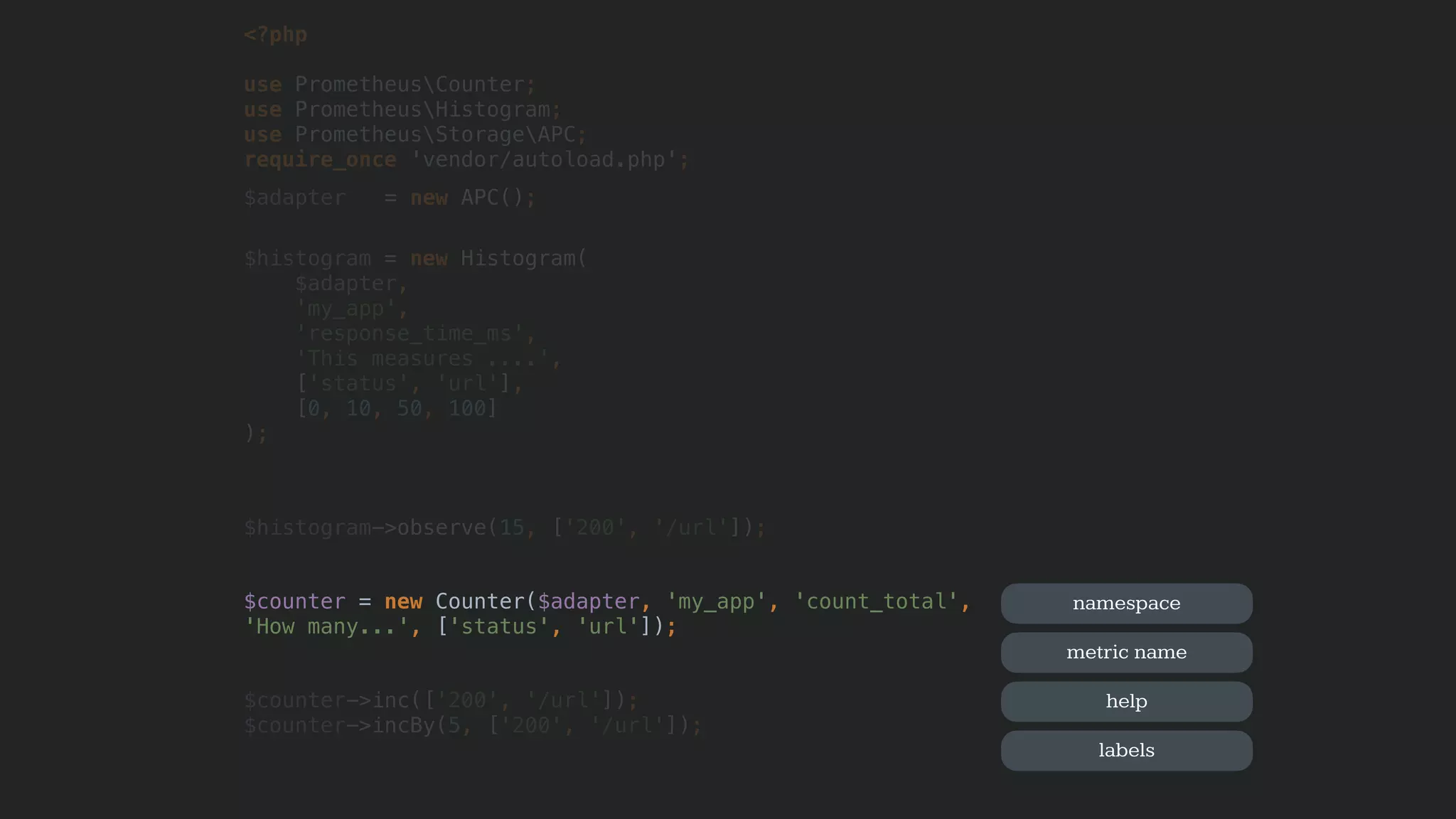Click the 'This measures .....' string
1456x819 pixels.
(422, 358)
